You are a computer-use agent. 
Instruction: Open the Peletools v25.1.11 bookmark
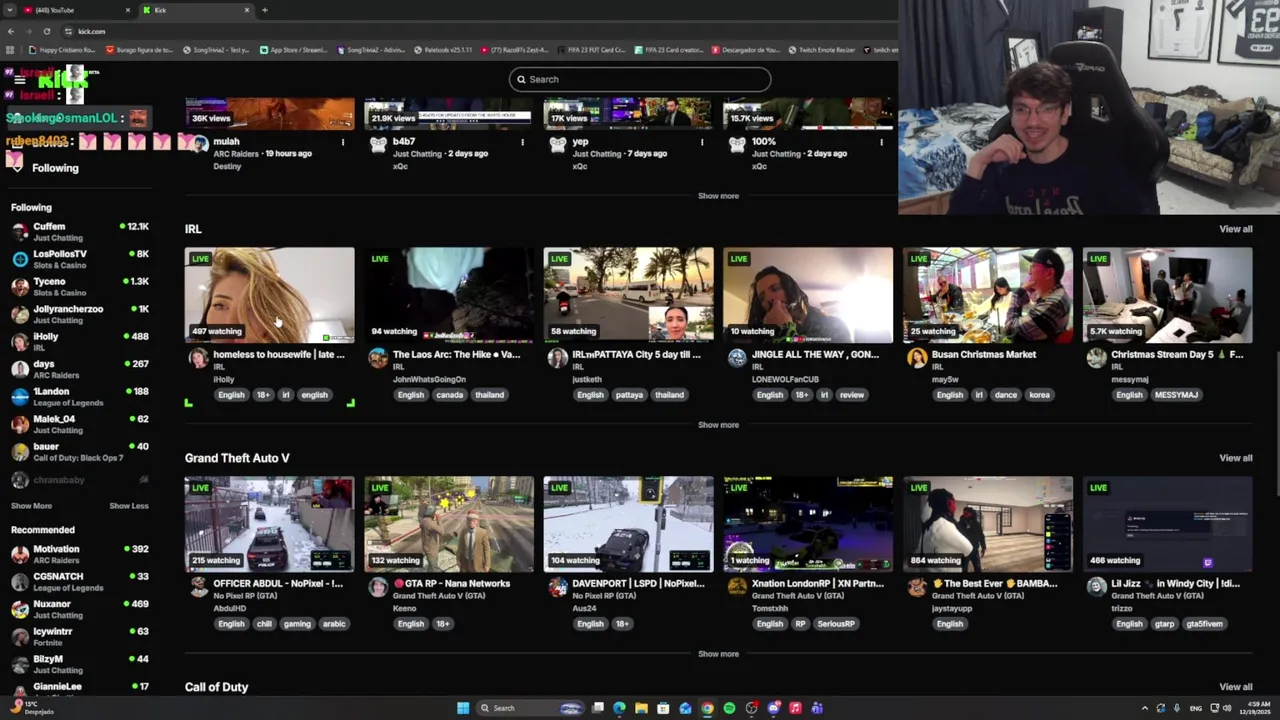click(x=443, y=50)
